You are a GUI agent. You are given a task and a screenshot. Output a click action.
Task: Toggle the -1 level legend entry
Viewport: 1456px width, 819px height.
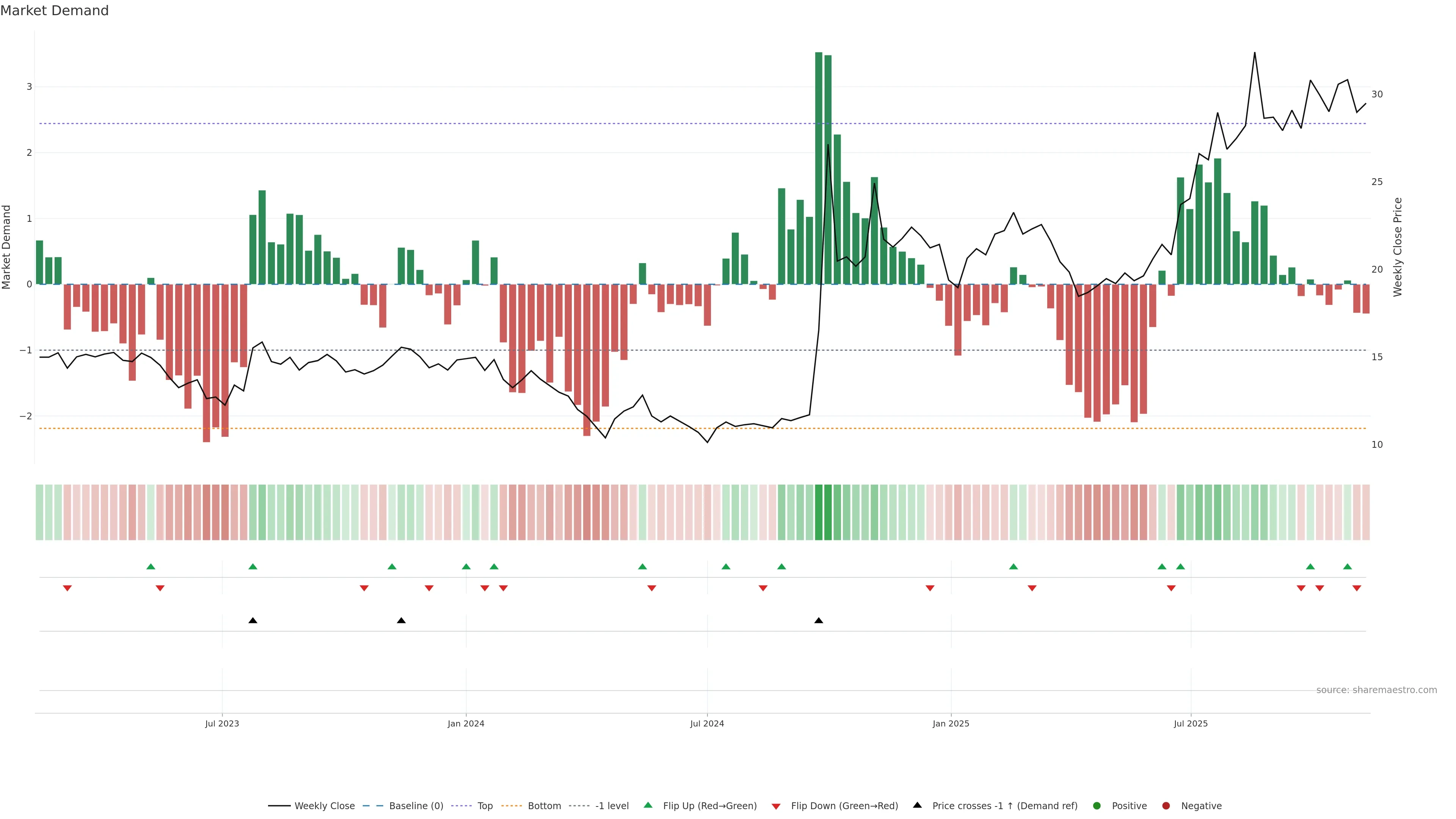[612, 806]
